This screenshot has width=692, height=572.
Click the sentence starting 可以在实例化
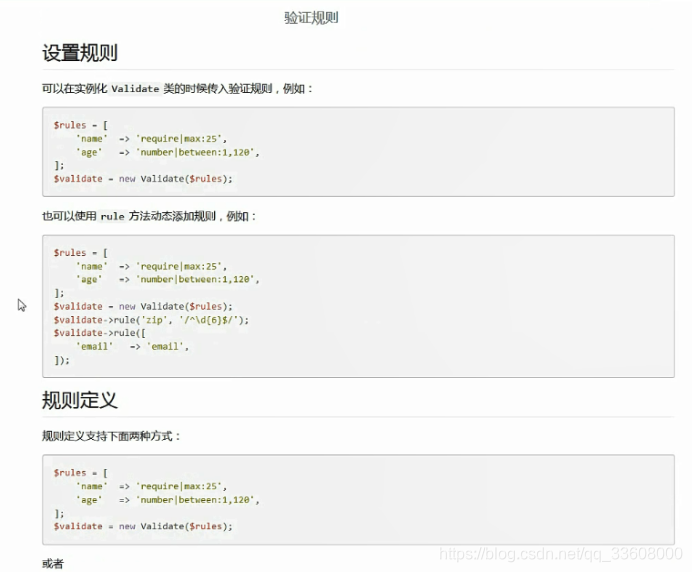(x=177, y=89)
